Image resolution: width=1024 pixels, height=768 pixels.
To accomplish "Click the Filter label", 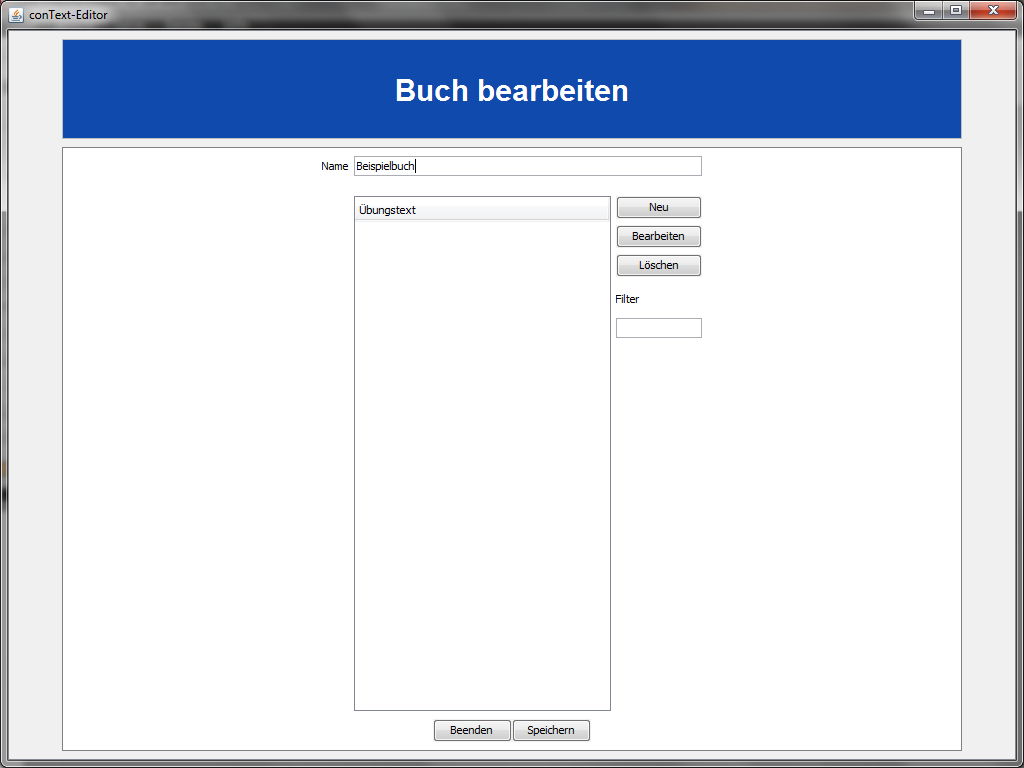I will (627, 299).
